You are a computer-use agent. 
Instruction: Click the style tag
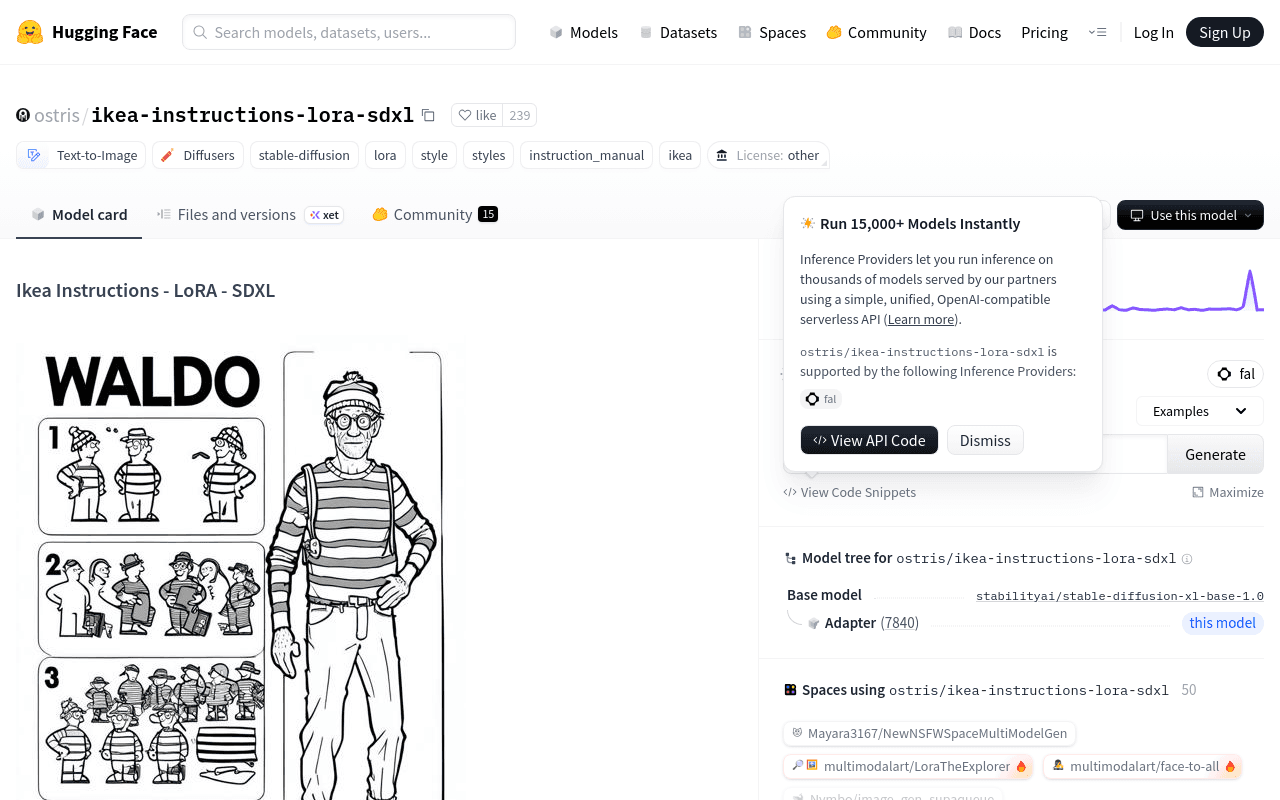(x=434, y=155)
